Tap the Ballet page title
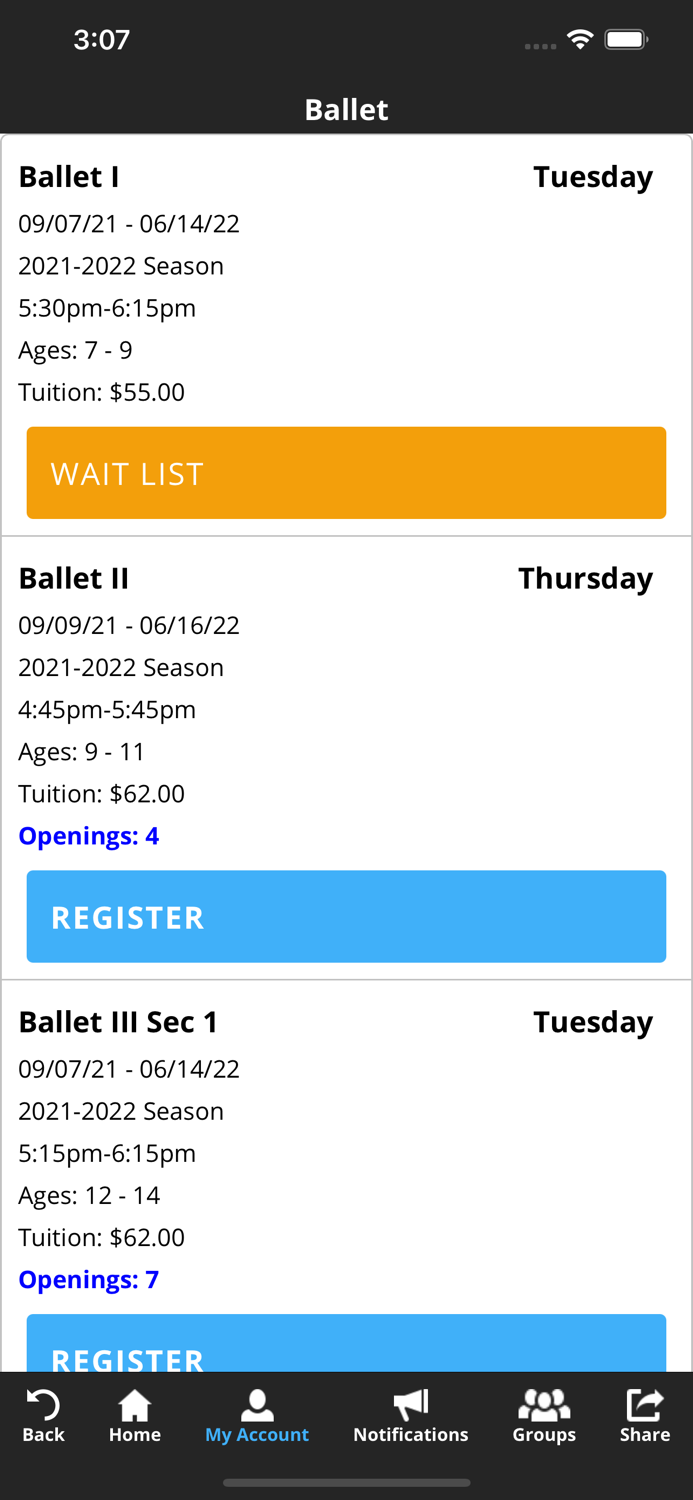This screenshot has width=693, height=1500. [346, 110]
